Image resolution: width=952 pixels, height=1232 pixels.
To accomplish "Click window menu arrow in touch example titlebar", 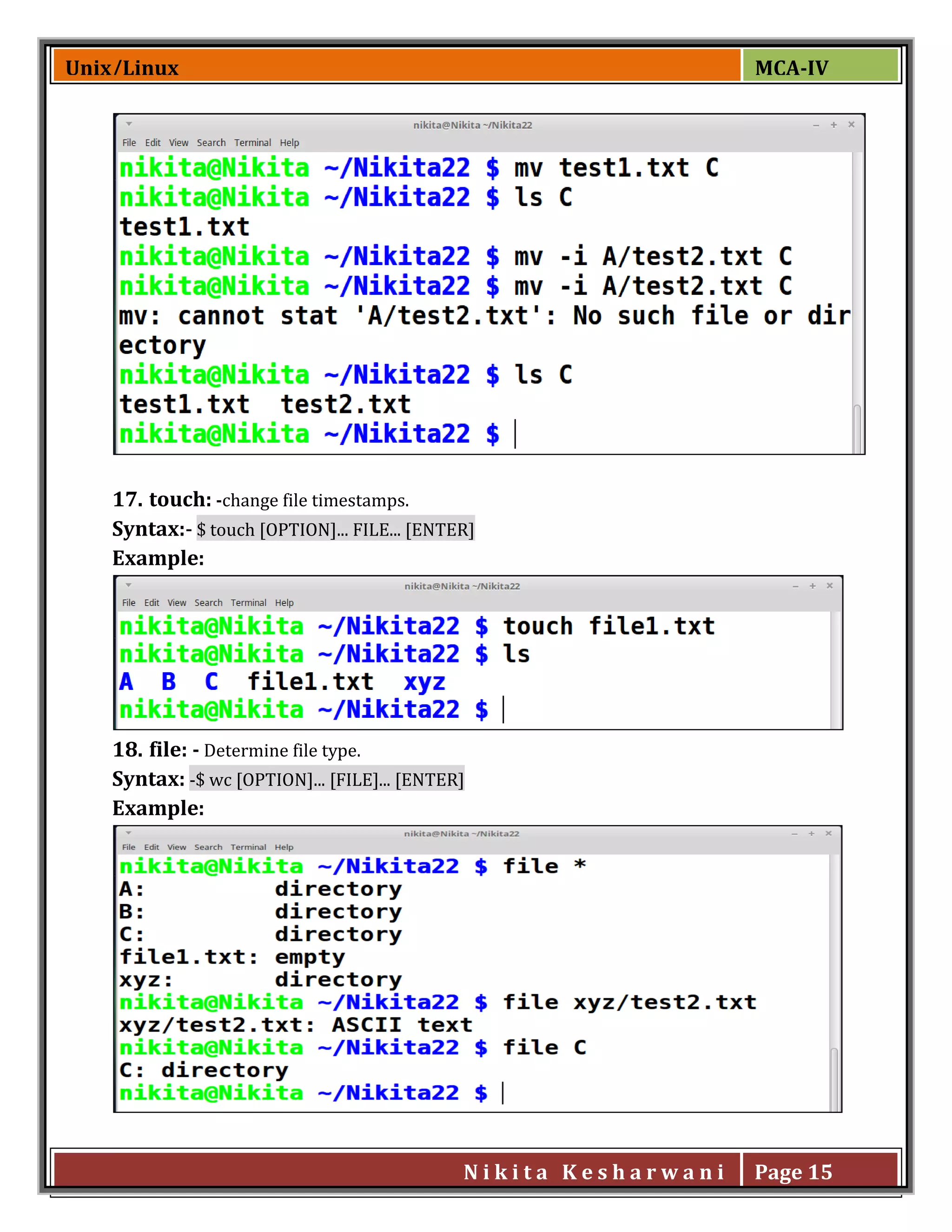I will pyautogui.click(x=129, y=585).
